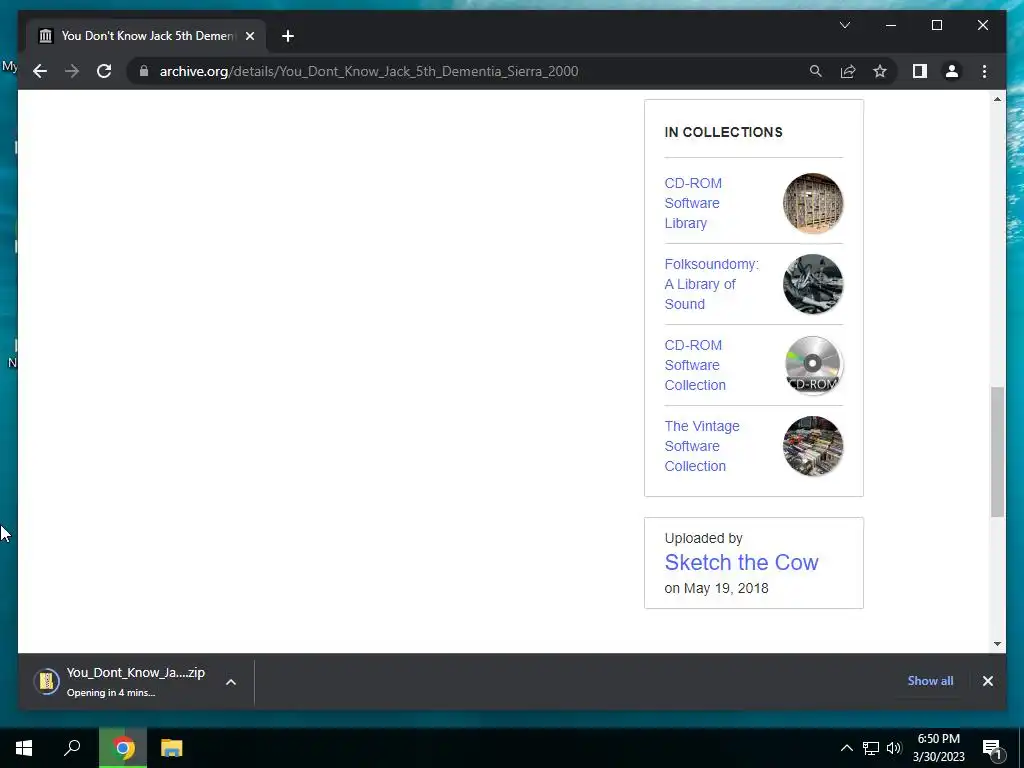Go back to the previous page
Image resolution: width=1024 pixels, height=768 pixels.
[x=40, y=71]
